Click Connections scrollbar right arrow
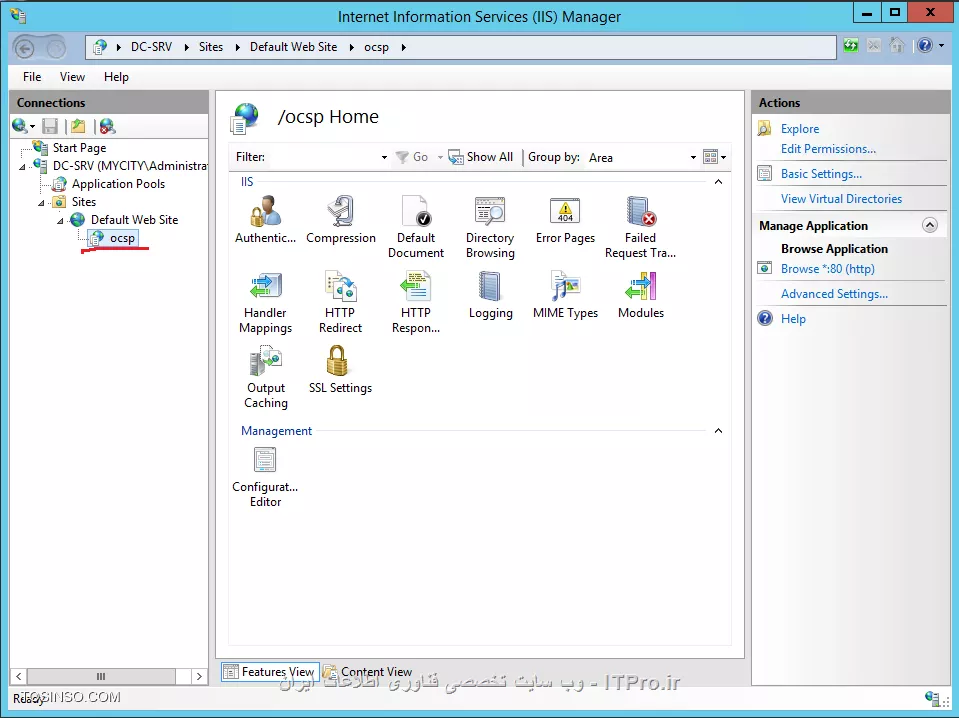This screenshot has height=718, width=959. (199, 676)
